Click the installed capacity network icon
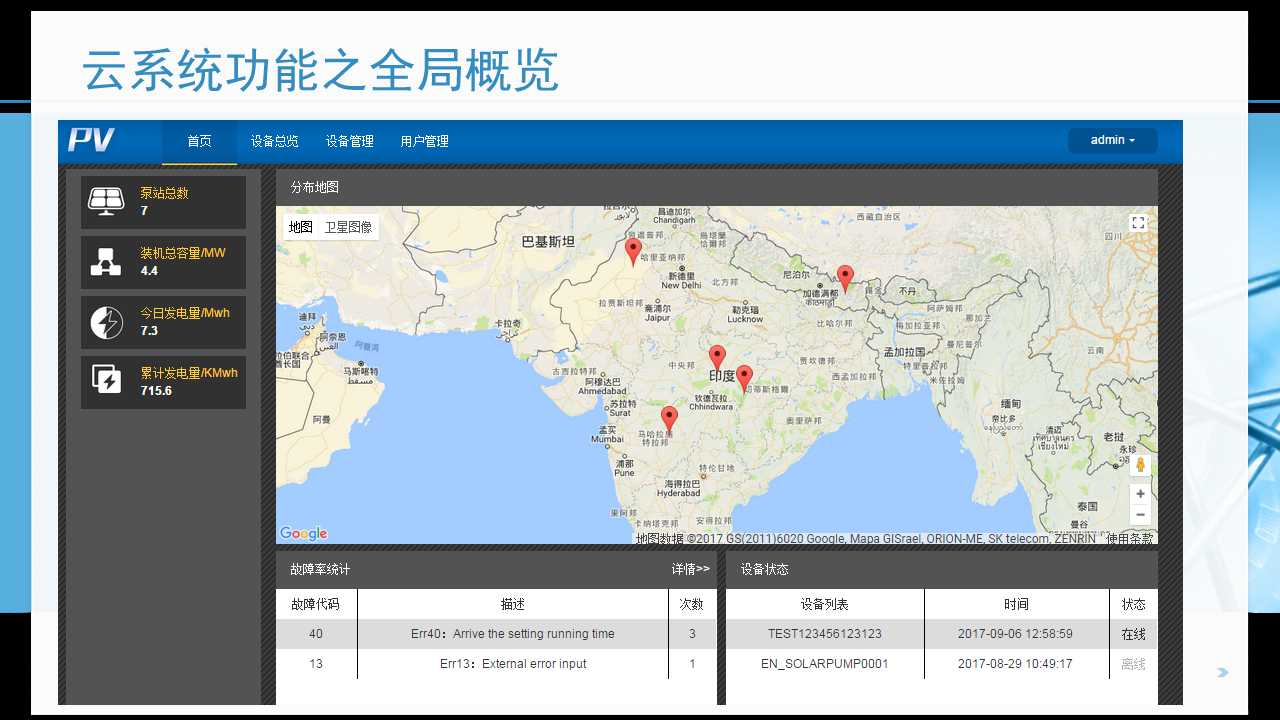This screenshot has height=720, width=1280. [x=106, y=262]
